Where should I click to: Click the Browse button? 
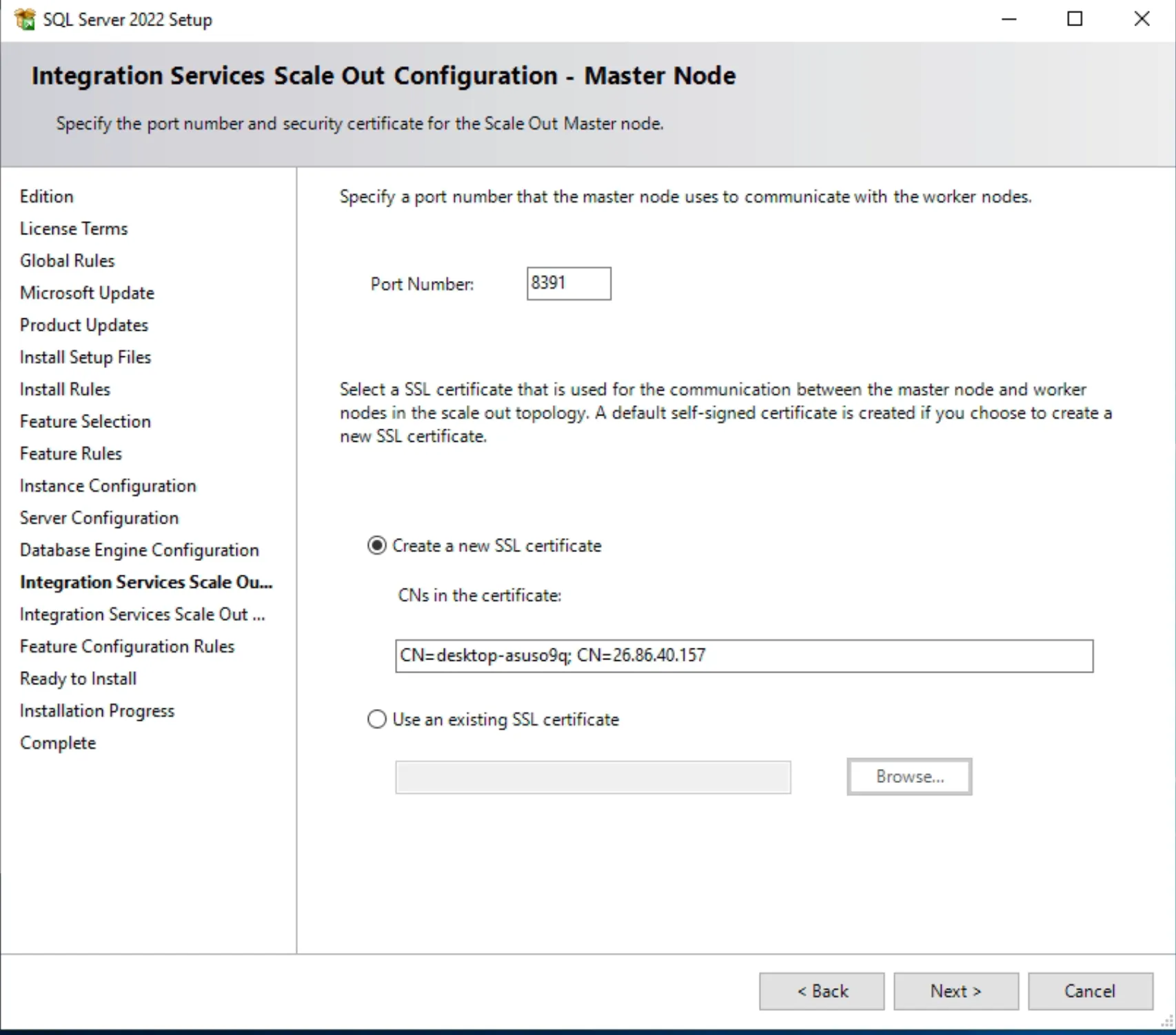(x=909, y=777)
